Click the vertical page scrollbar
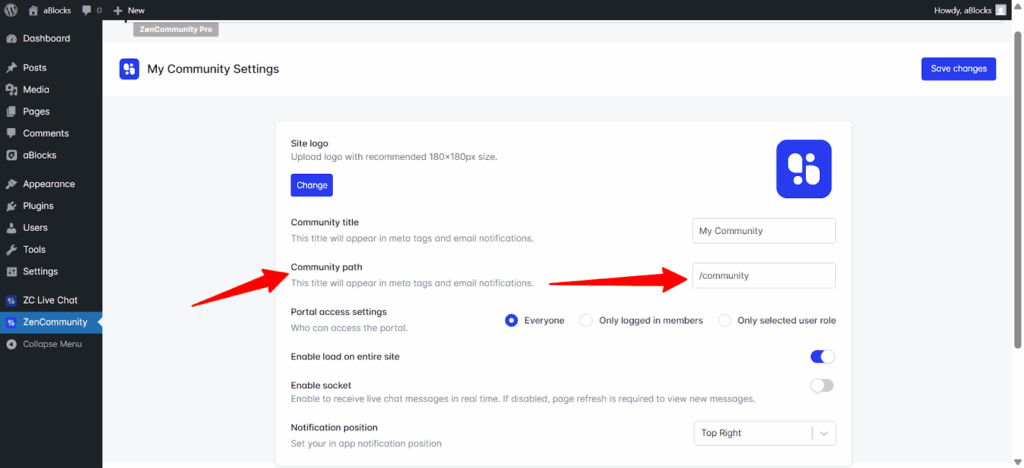The width and height of the screenshot is (1024, 468). [x=1018, y=189]
